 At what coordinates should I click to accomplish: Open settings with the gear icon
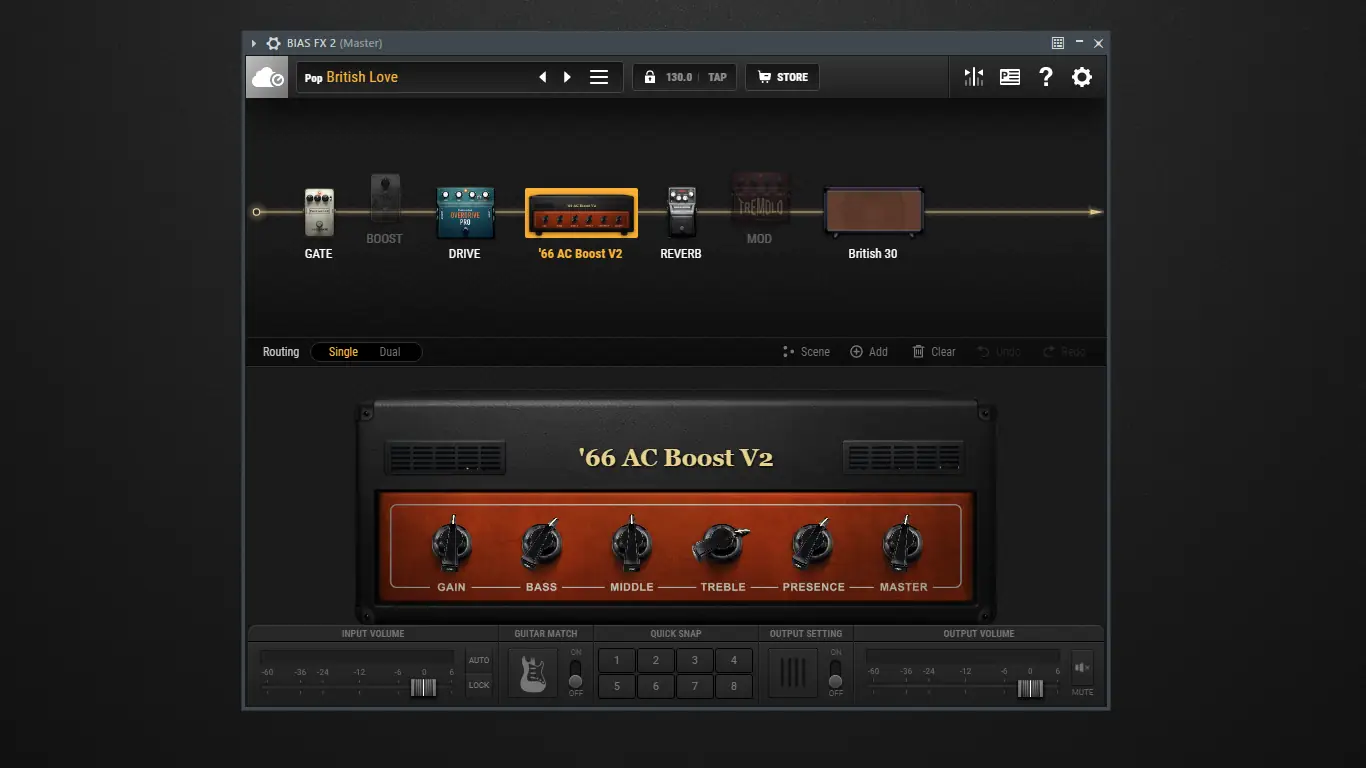(x=1082, y=77)
